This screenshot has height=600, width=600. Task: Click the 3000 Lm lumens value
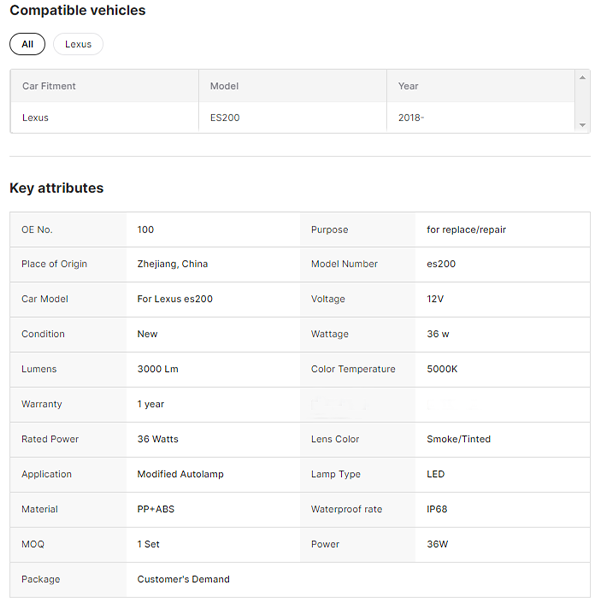pyautogui.click(x=158, y=369)
